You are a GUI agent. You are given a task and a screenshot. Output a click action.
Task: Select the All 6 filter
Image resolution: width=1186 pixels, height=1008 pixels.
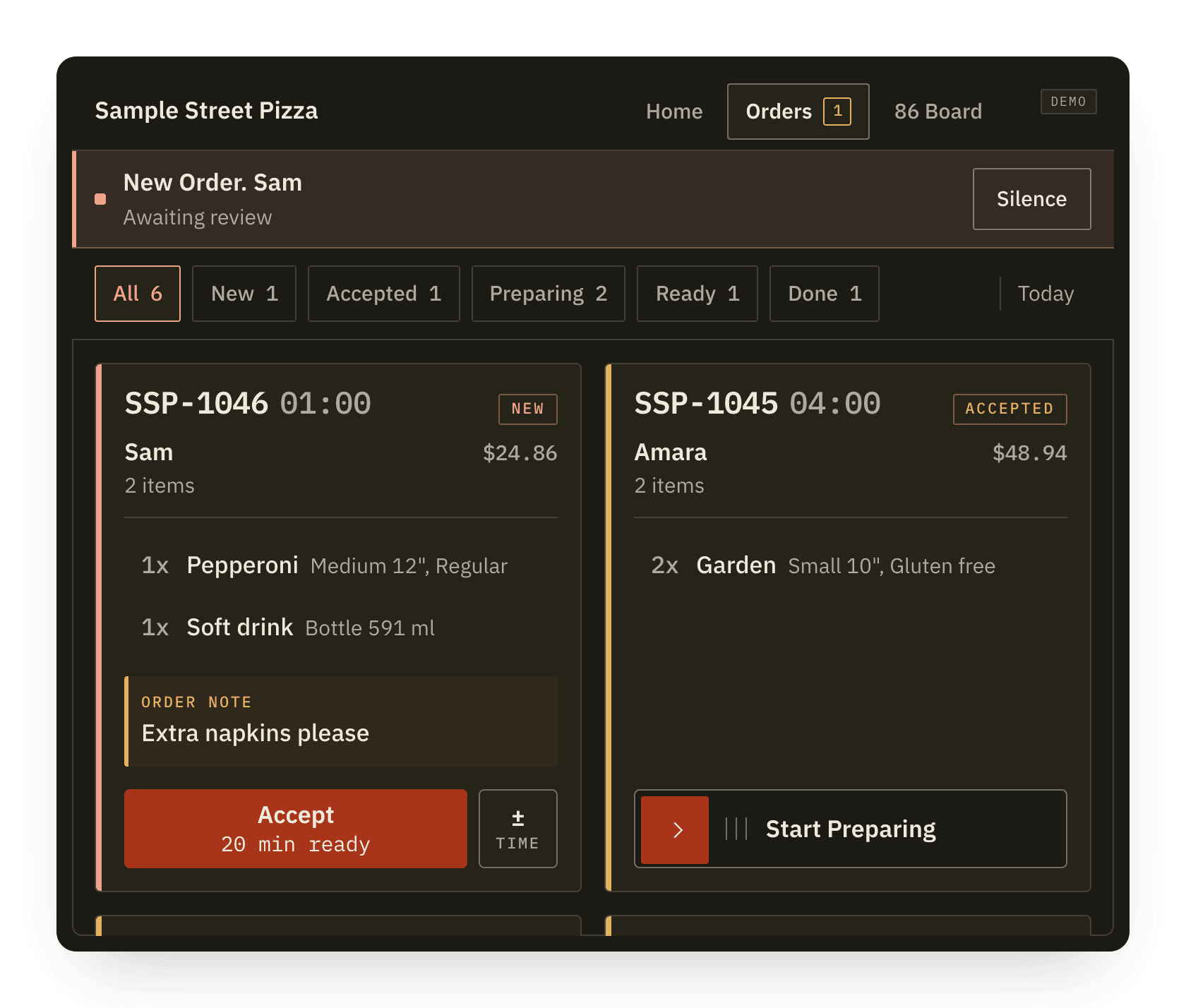coord(138,294)
